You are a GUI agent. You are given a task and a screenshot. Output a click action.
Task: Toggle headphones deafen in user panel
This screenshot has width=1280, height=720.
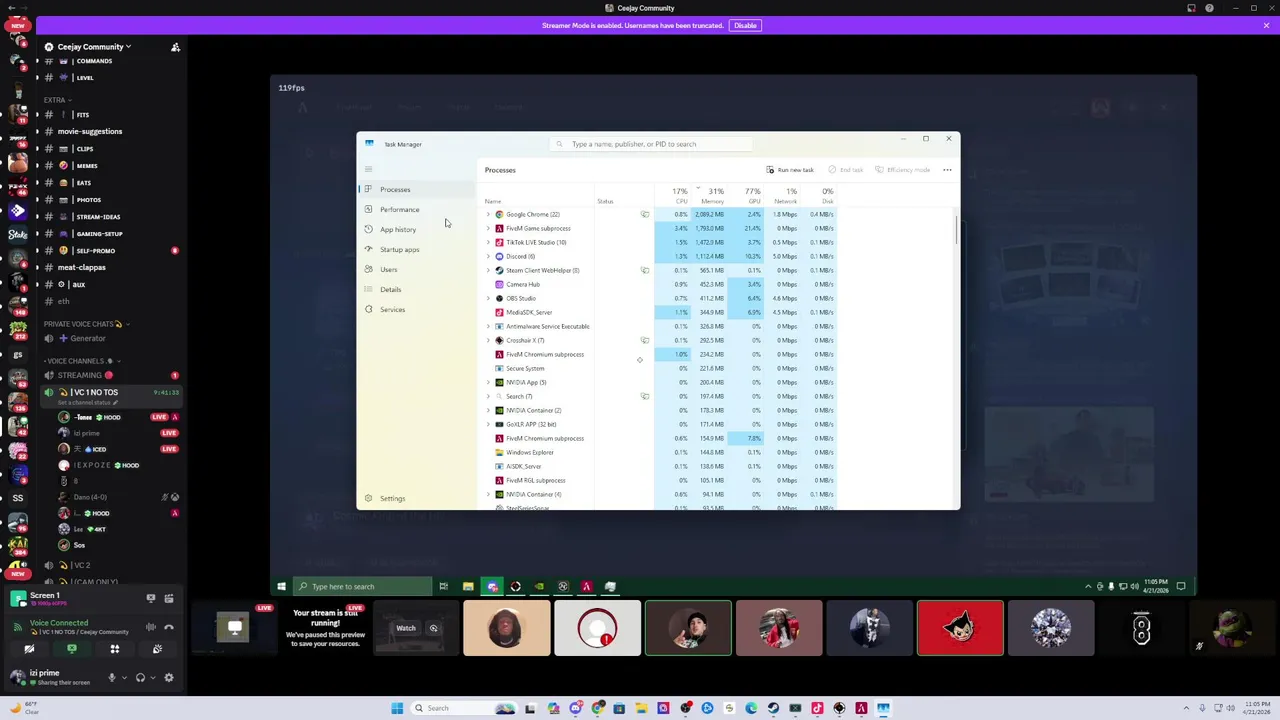click(140, 678)
